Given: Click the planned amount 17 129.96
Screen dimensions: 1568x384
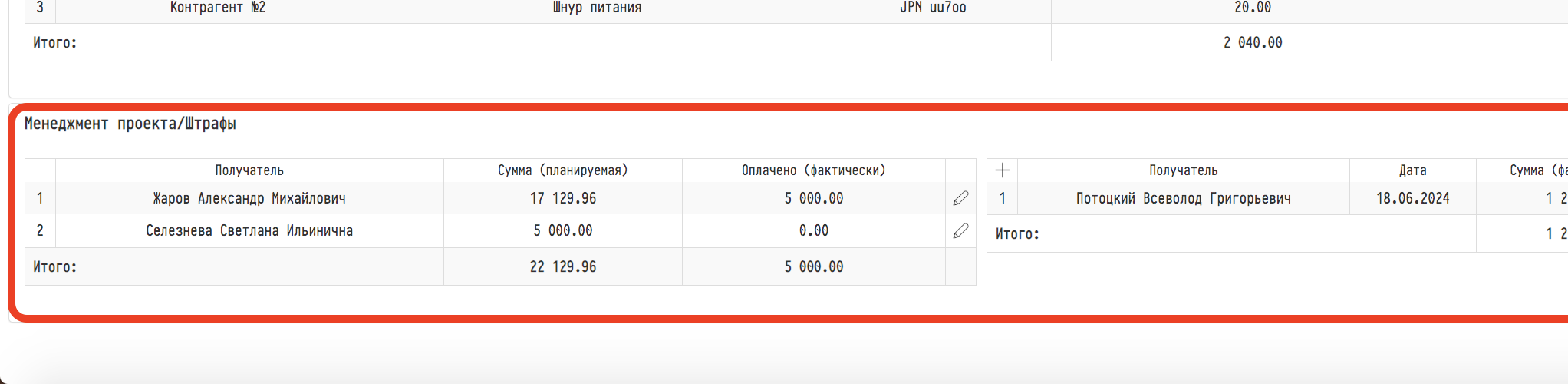Looking at the screenshot, I should click(562, 198).
